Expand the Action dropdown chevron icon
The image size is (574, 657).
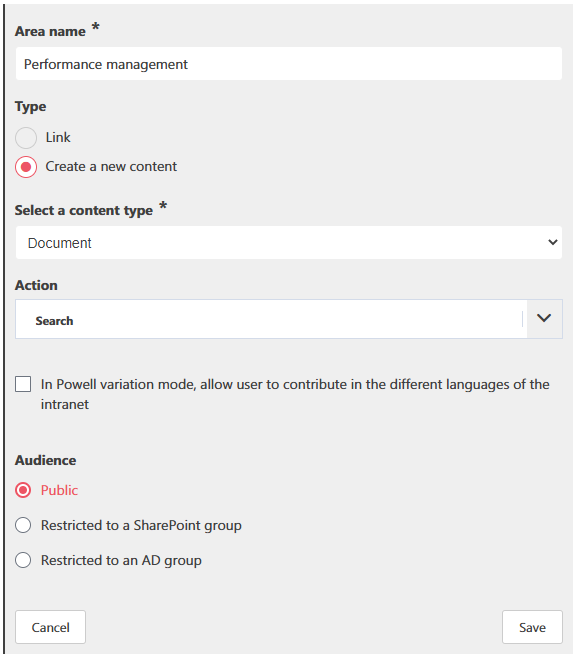click(x=544, y=318)
